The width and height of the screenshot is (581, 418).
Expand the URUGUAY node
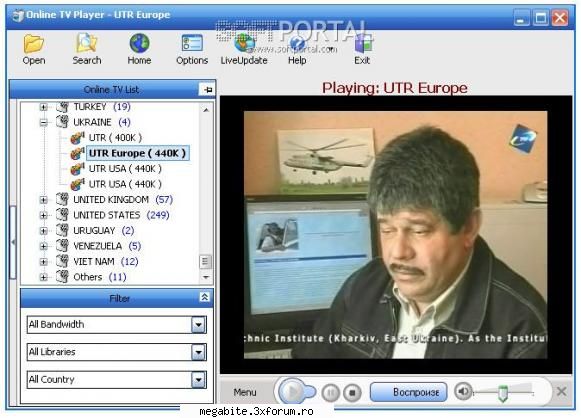[43, 231]
